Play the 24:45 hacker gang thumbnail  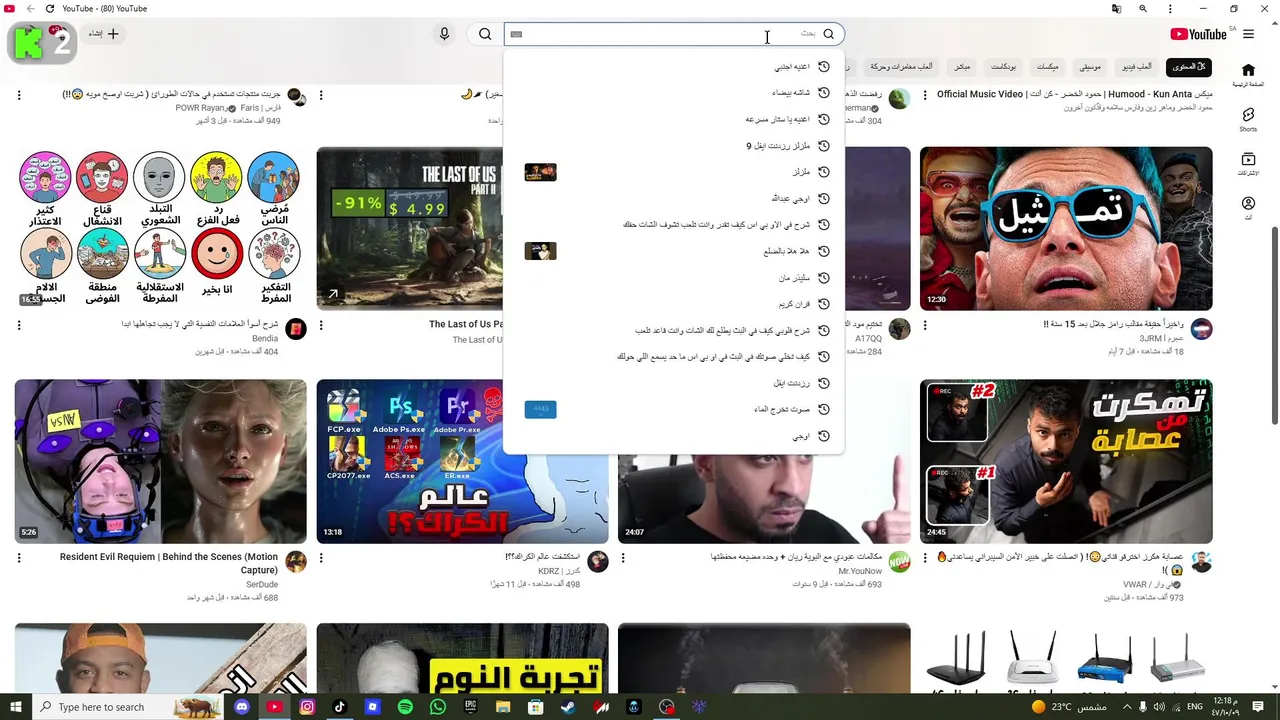1066,461
